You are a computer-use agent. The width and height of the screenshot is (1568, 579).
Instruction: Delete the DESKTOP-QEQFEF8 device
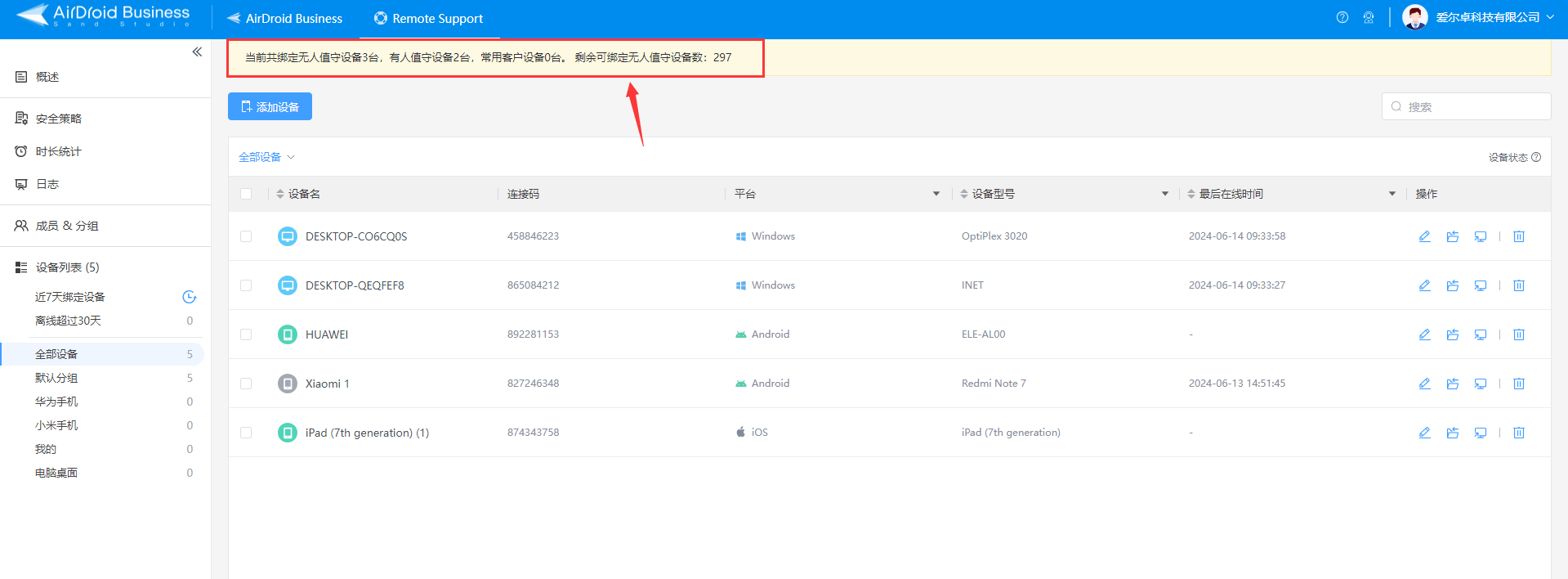[1519, 285]
